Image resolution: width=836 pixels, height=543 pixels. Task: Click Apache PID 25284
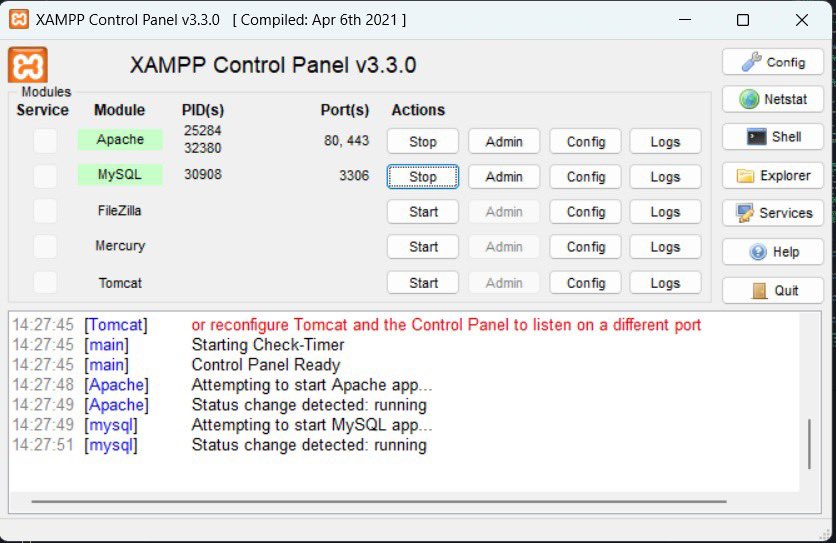pos(203,130)
